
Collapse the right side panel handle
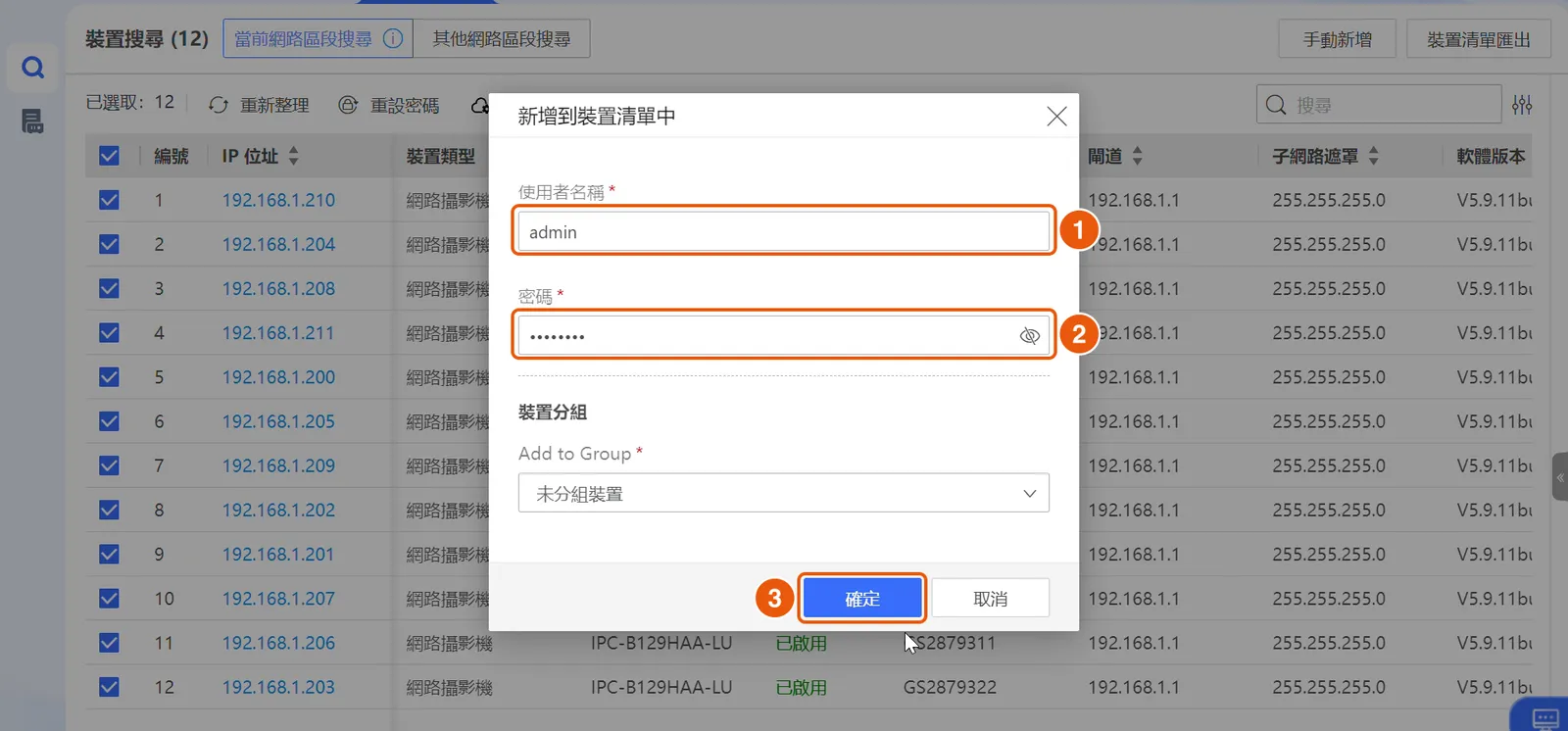point(1560,477)
